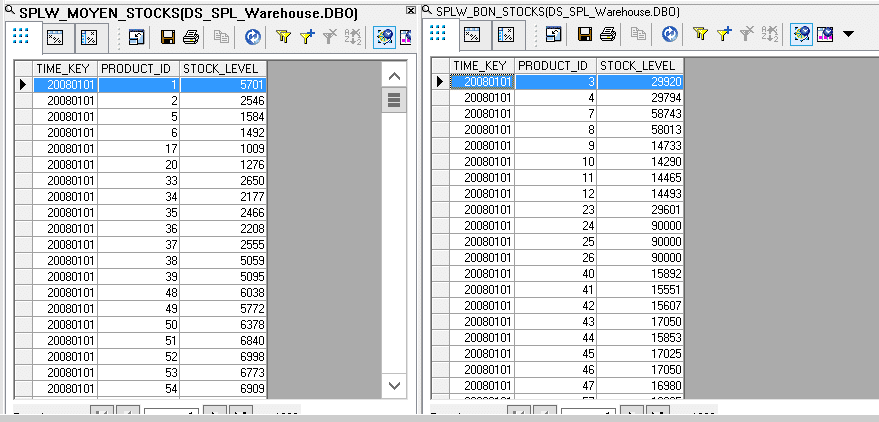Screen dimensions: 879x422
Task: Switch to the grid view tab in SPLW_MOYEN_STOCKS
Action: pos(20,37)
